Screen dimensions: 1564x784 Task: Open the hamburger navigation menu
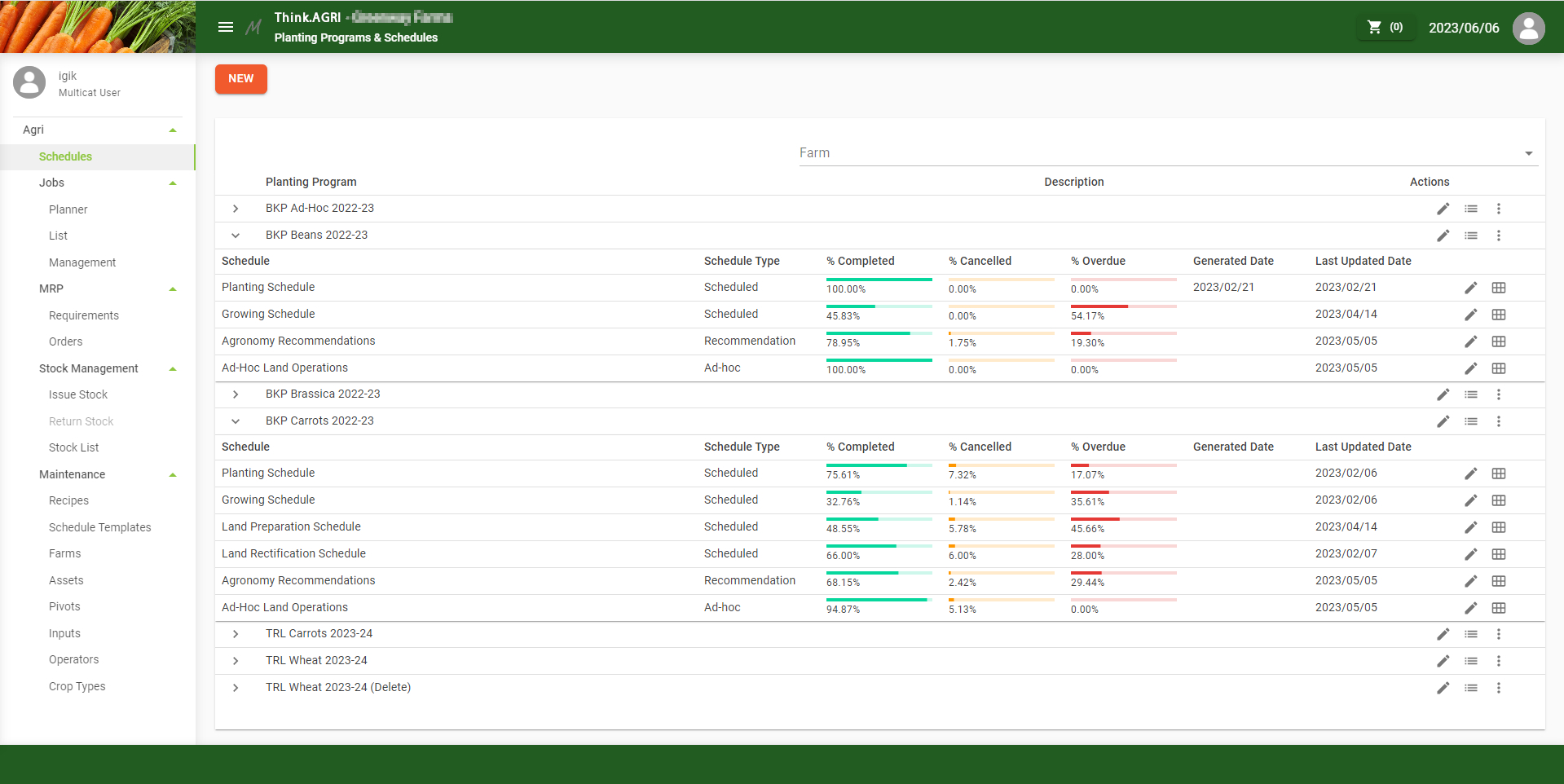(x=226, y=27)
